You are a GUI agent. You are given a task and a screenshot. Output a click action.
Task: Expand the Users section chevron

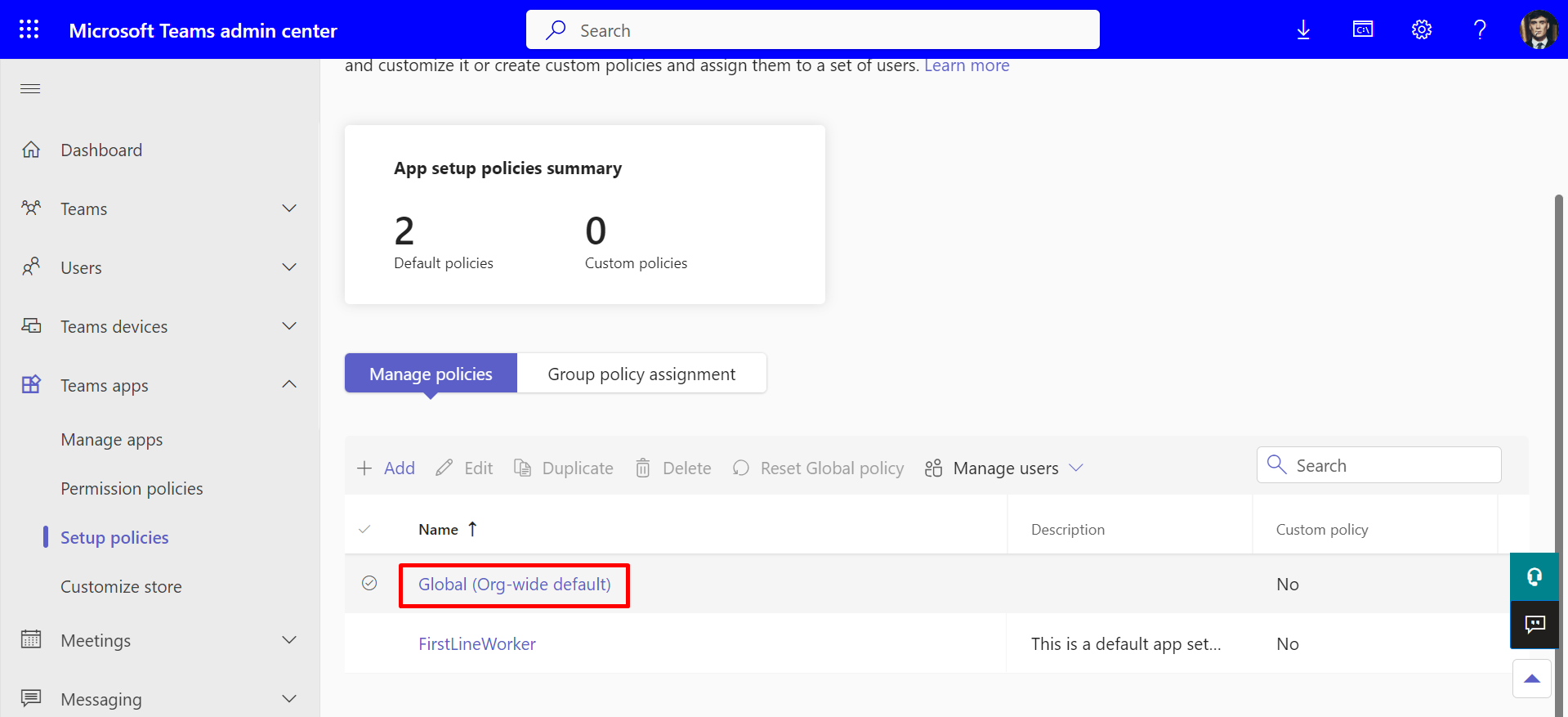point(289,267)
